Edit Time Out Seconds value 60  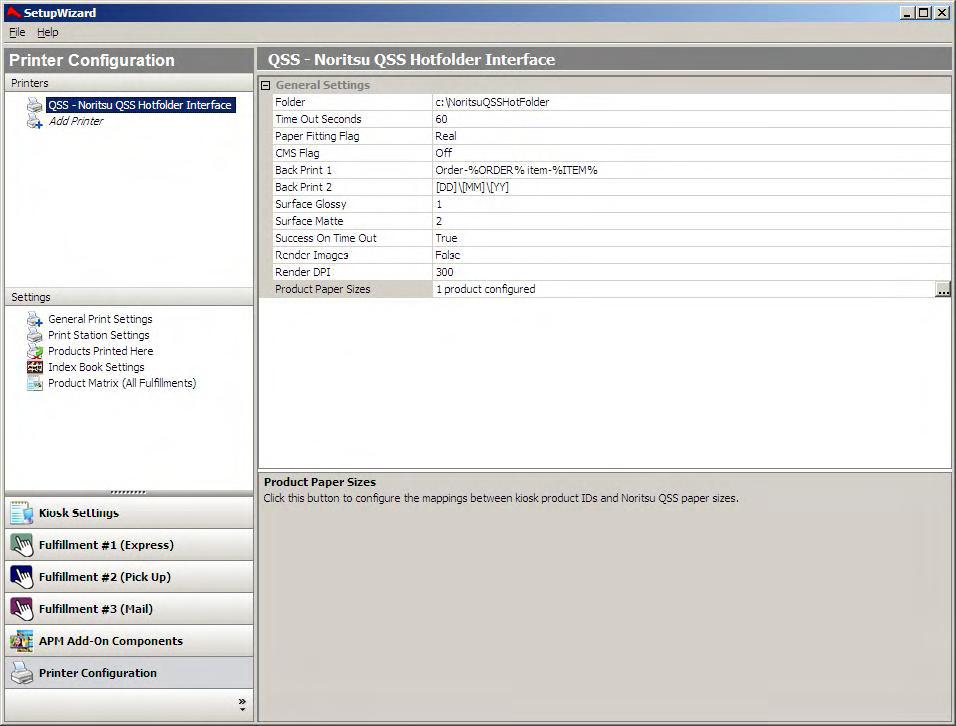(x=691, y=119)
